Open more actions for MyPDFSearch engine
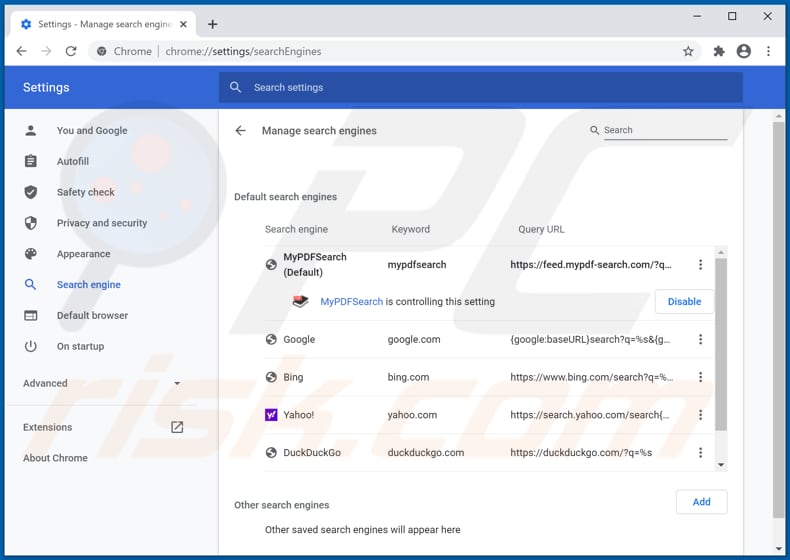This screenshot has height=560, width=790. point(700,265)
